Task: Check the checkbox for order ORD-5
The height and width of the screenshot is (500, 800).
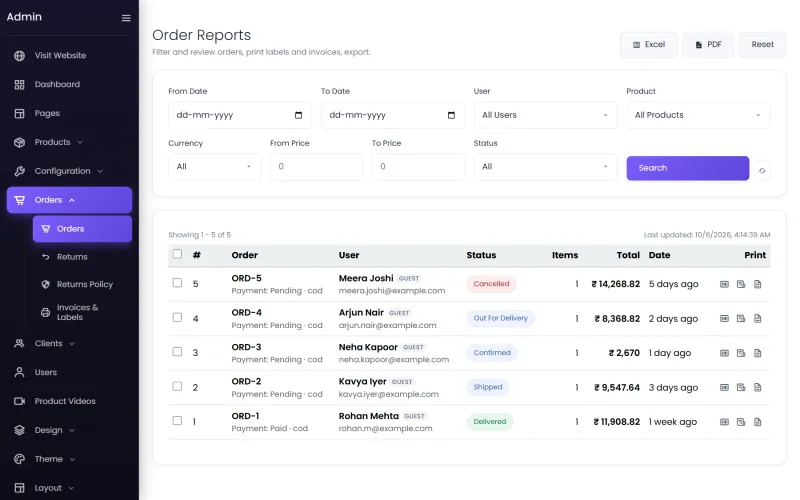Action: coord(177,283)
